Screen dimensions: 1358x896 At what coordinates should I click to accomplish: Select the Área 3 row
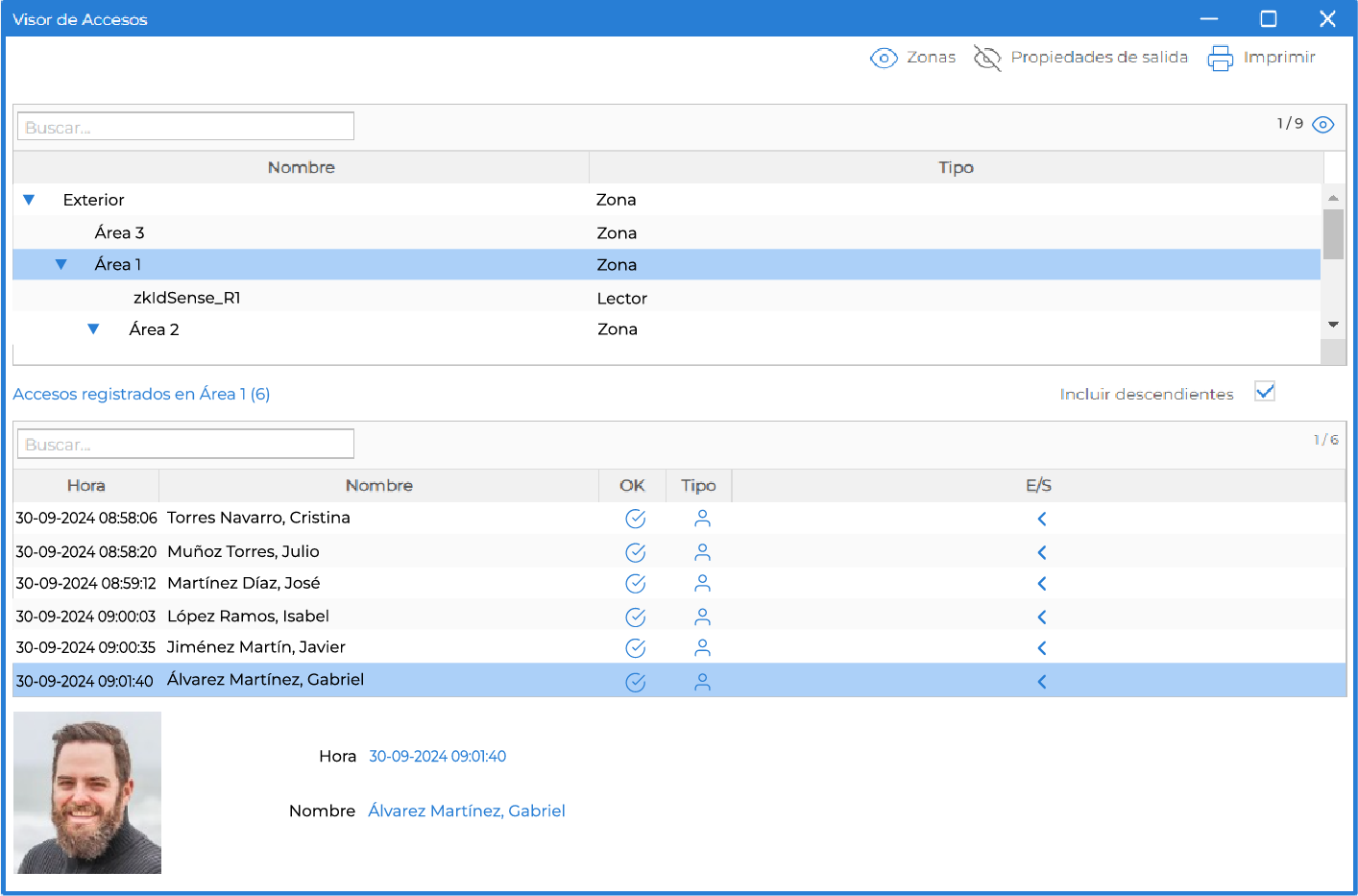click(667, 232)
